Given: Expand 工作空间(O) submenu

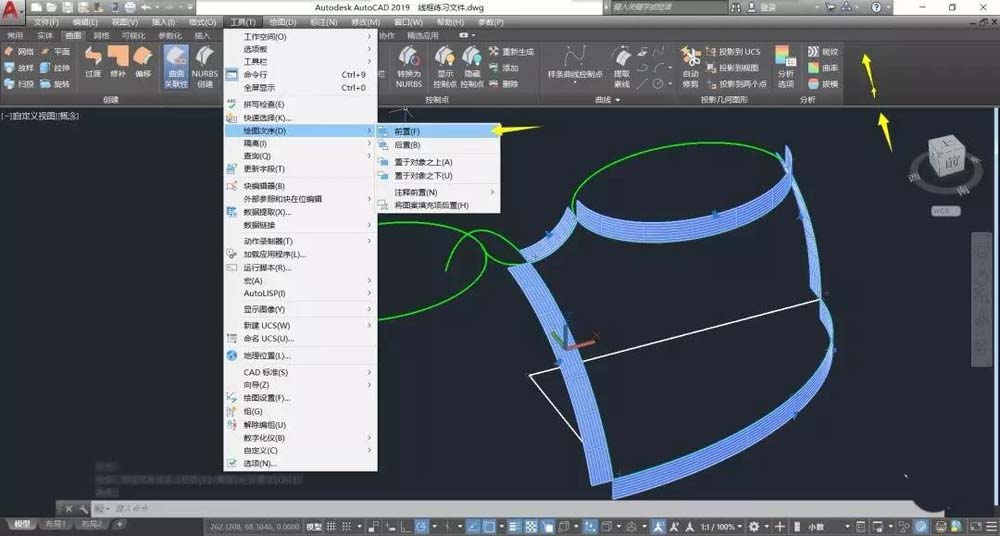Looking at the screenshot, I should coord(300,36).
